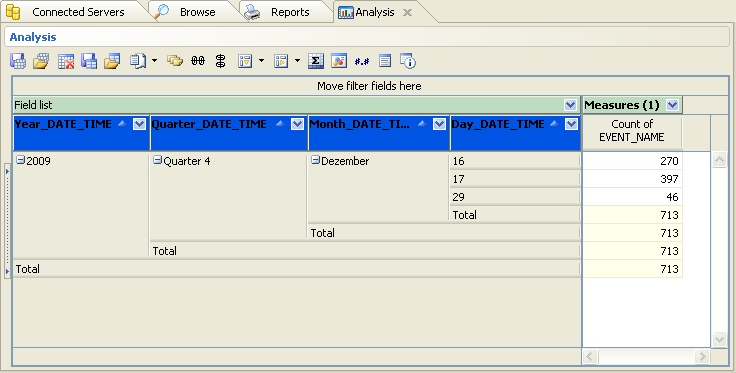Image resolution: width=736 pixels, height=373 pixels.
Task: Click the open grid layout folder icon
Action: 41,61
